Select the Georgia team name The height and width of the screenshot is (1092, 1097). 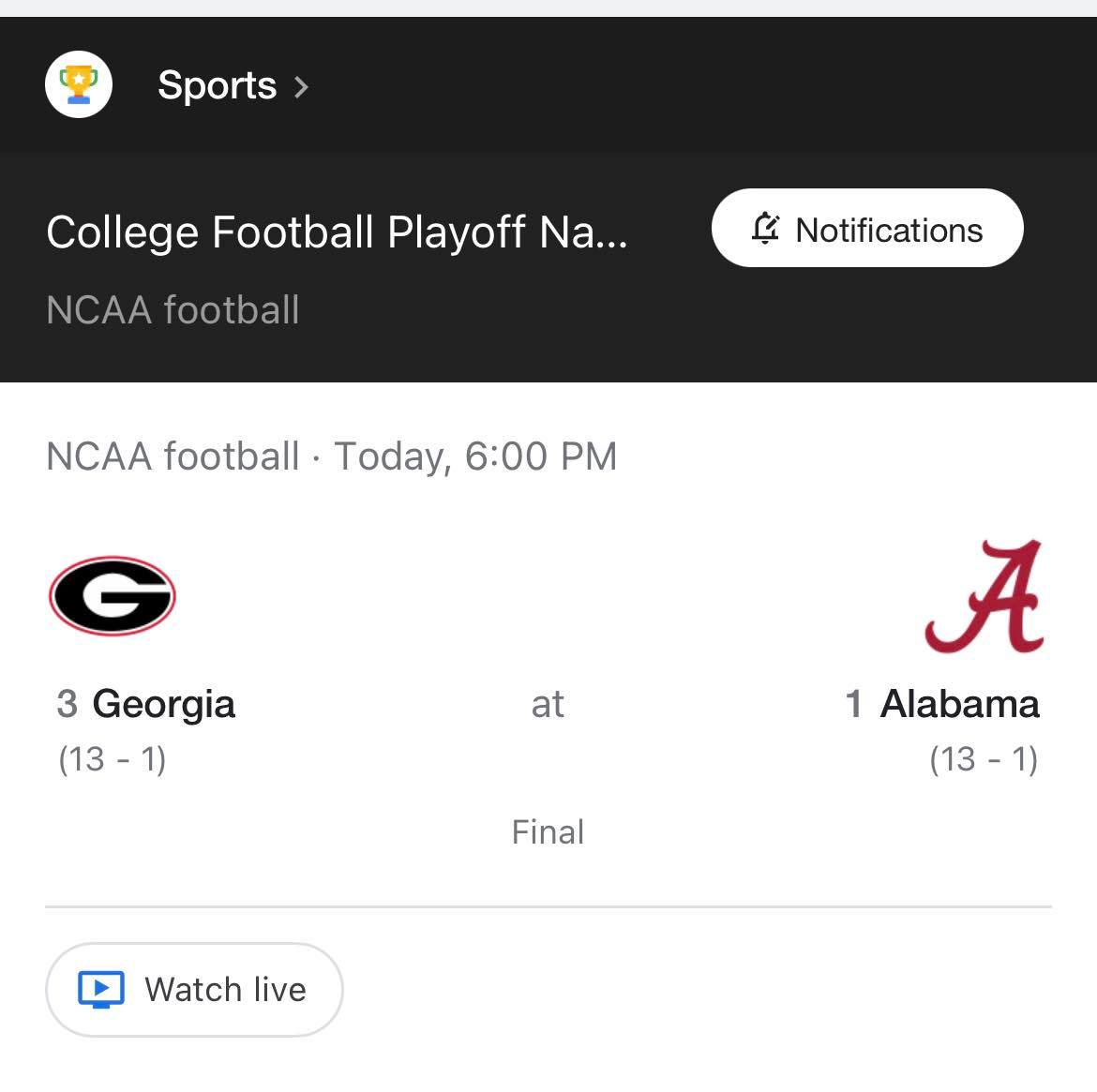tap(163, 704)
